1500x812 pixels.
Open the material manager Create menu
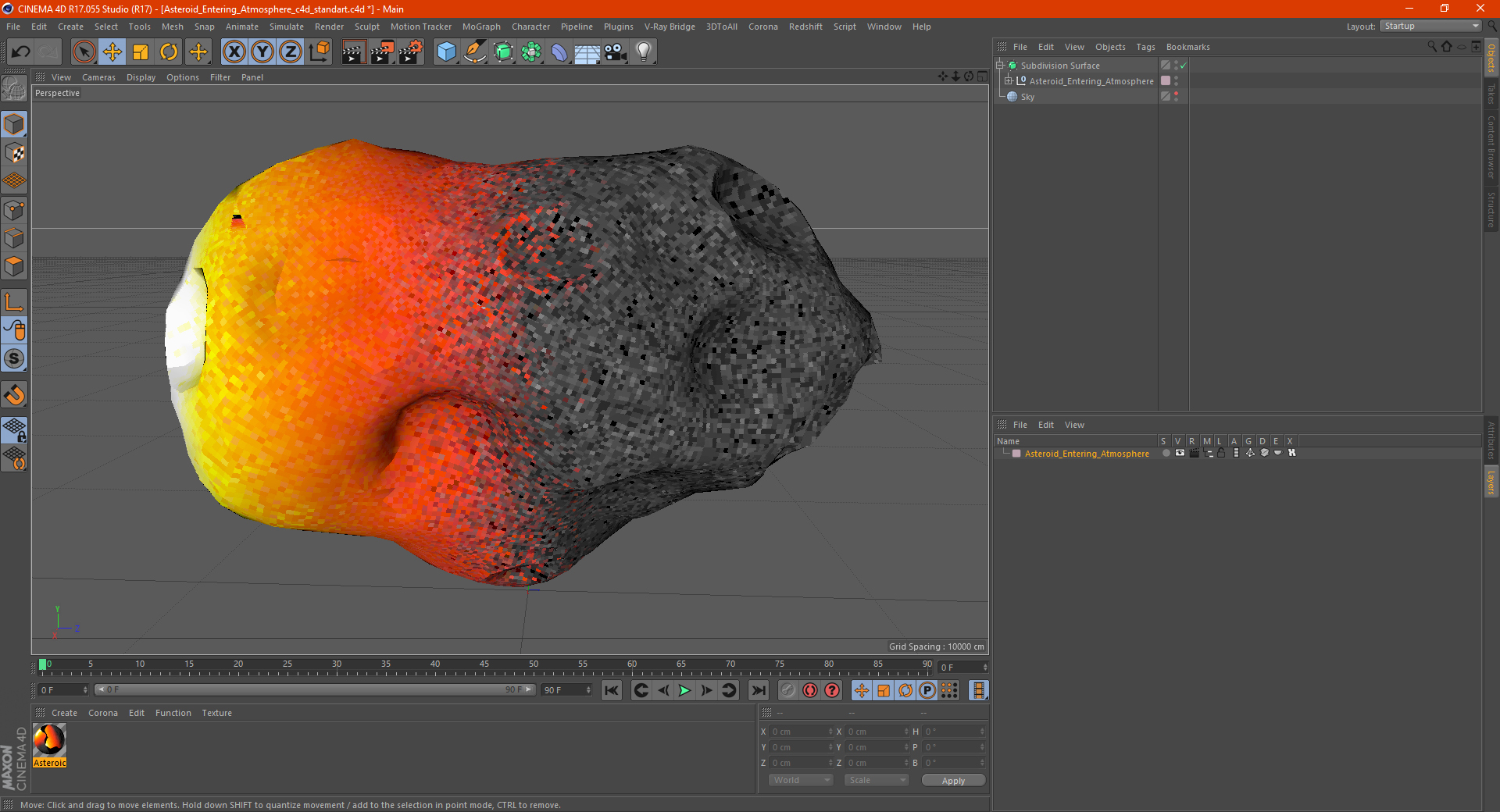(x=64, y=713)
